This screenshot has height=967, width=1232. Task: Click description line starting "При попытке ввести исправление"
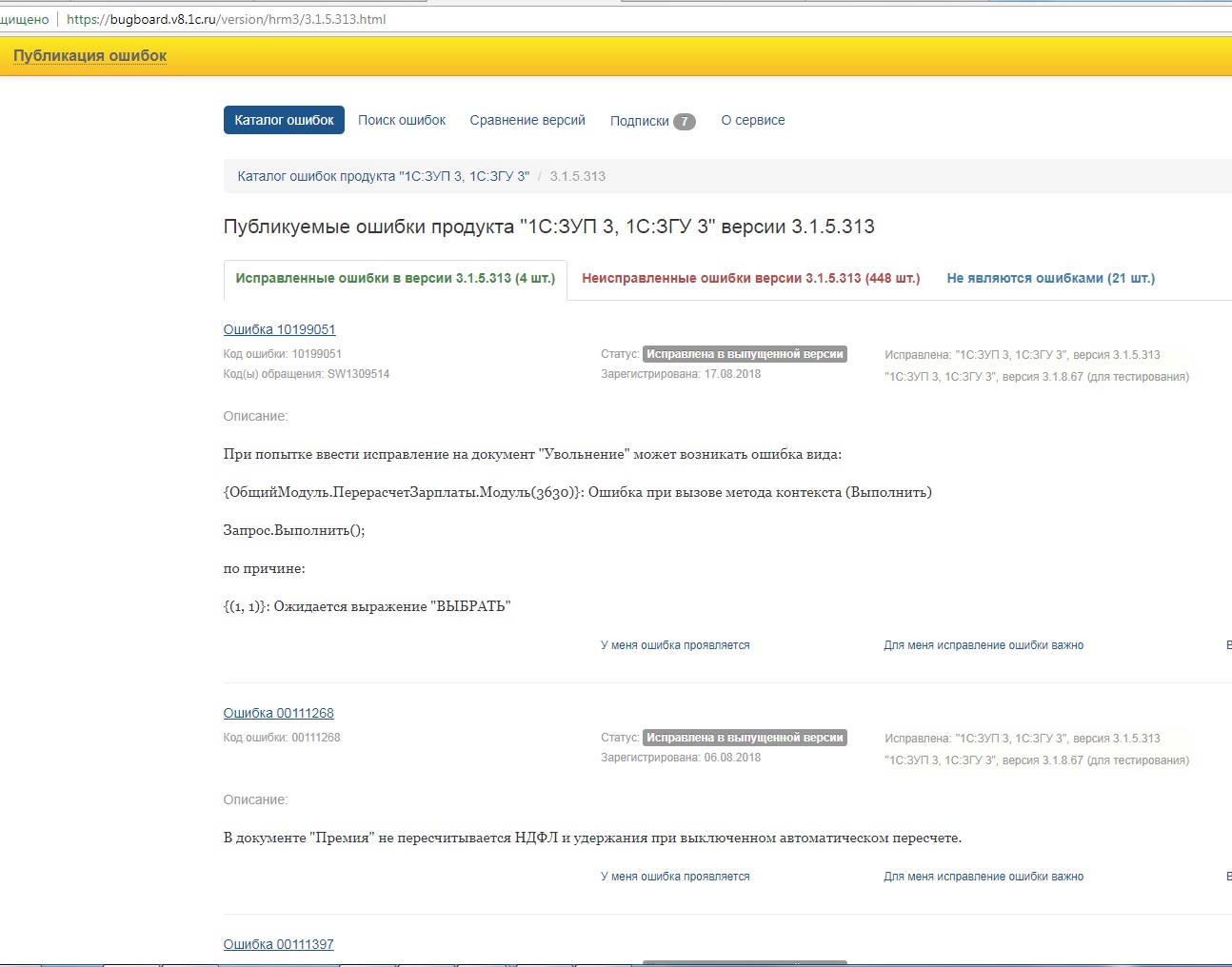[x=532, y=454]
